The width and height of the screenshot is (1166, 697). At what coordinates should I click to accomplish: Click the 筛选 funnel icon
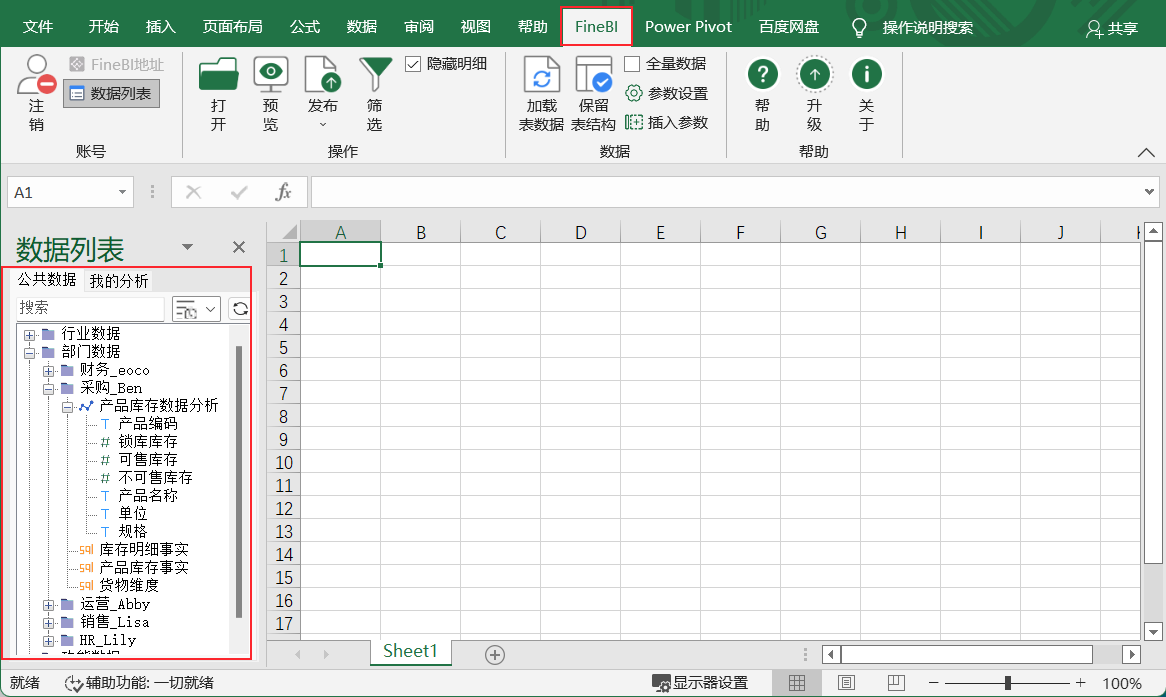[x=375, y=75]
